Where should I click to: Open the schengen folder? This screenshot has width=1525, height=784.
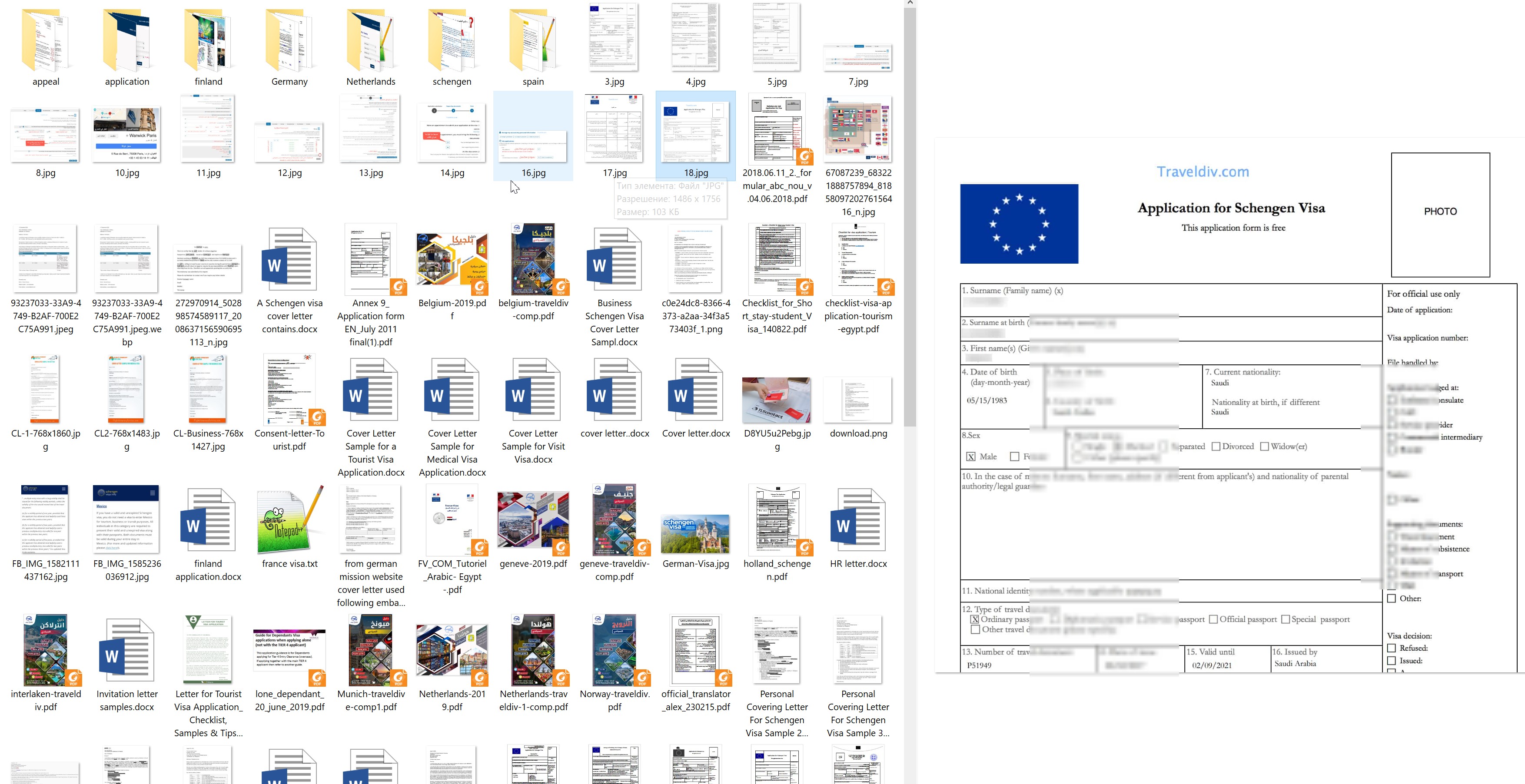tap(452, 41)
